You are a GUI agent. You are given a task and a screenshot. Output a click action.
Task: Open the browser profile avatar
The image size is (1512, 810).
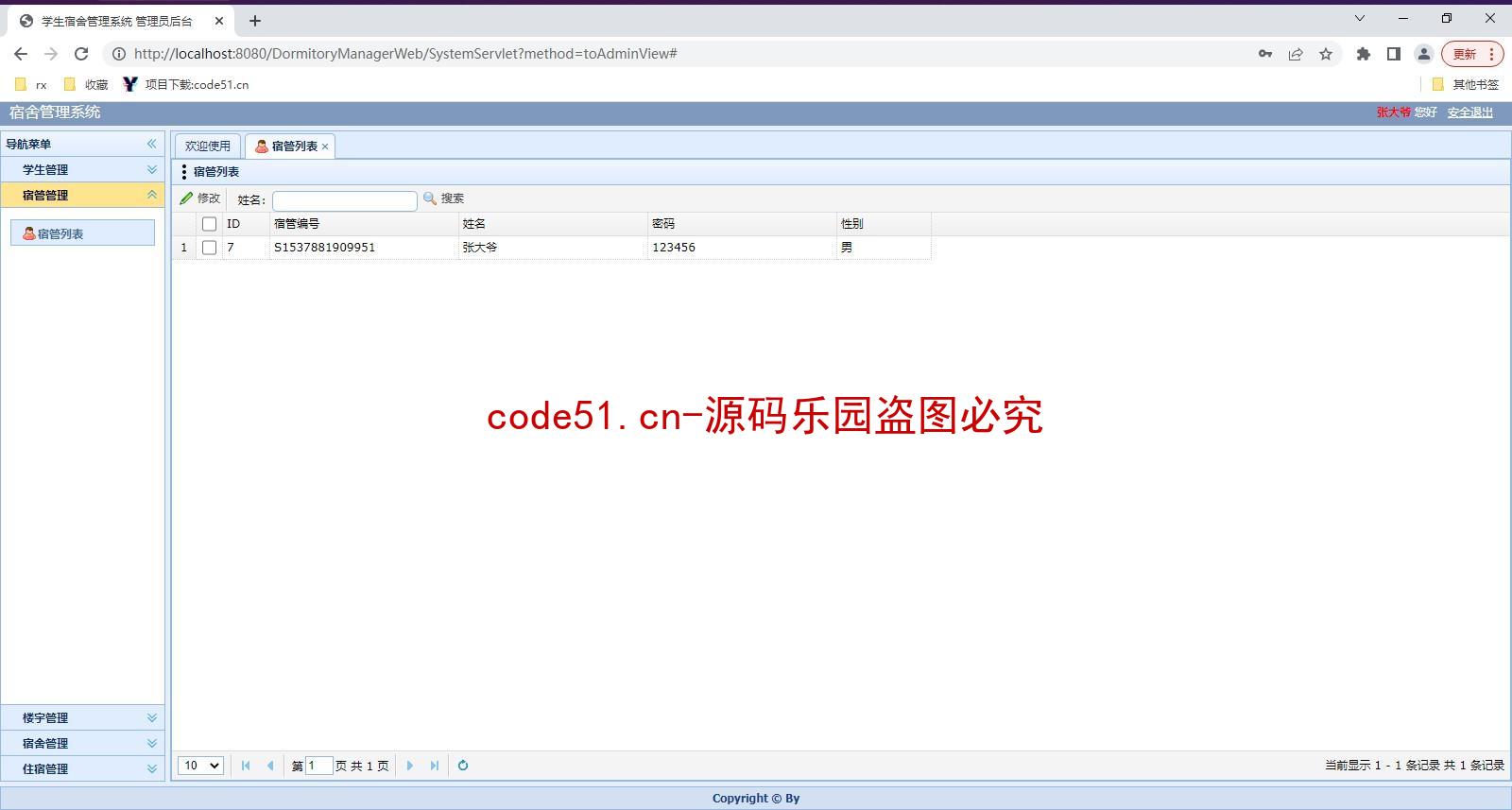click(1424, 54)
